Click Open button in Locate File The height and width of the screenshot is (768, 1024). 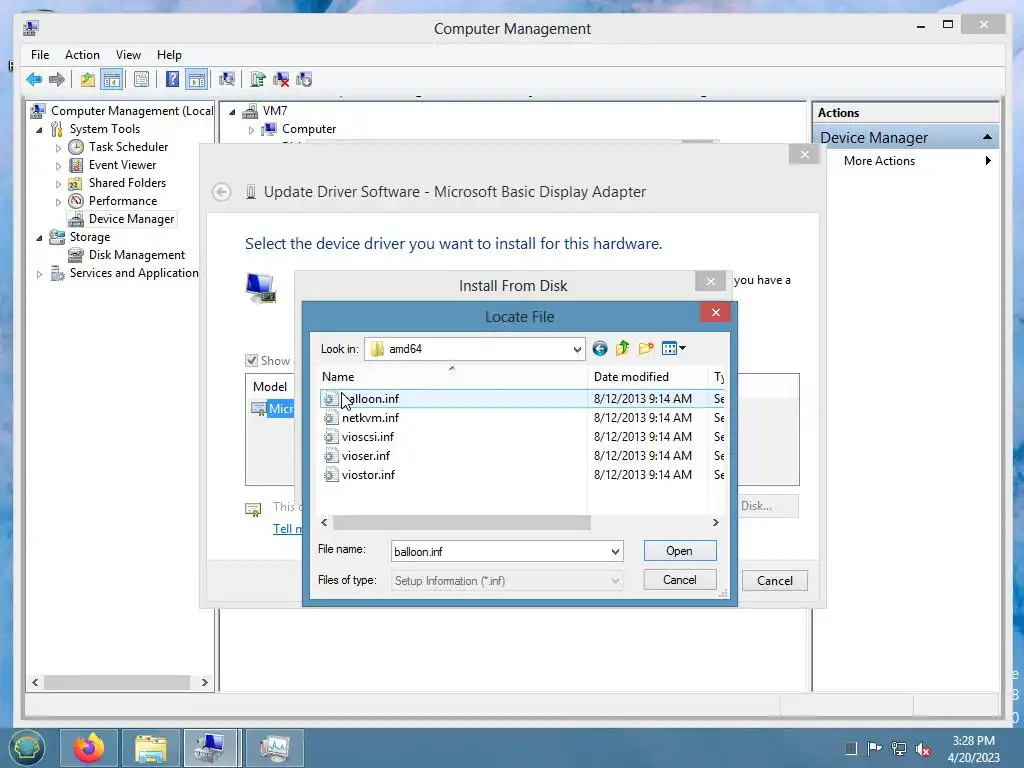point(680,551)
